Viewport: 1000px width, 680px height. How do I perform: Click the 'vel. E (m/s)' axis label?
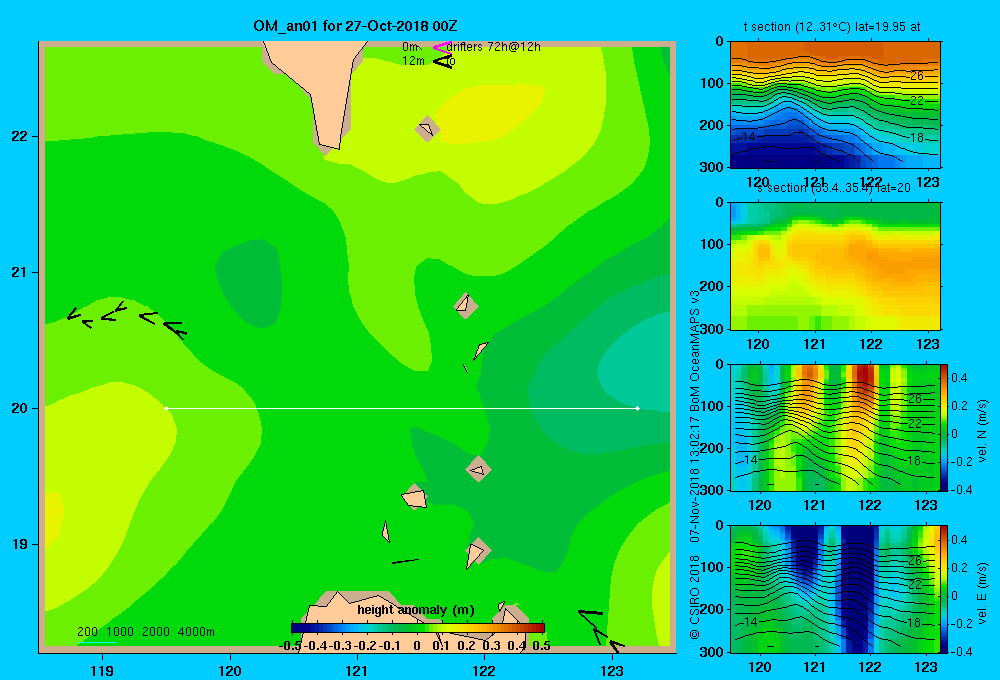click(982, 592)
